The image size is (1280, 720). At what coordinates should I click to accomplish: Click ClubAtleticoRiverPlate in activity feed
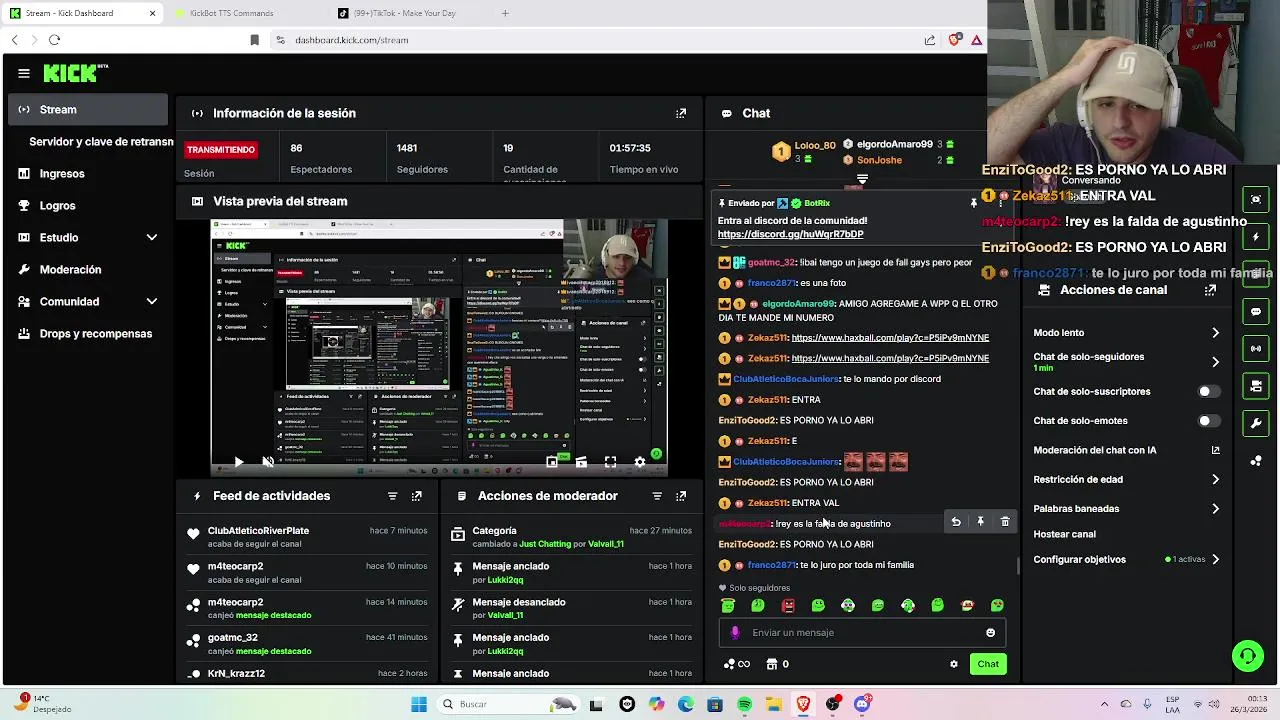point(258,530)
